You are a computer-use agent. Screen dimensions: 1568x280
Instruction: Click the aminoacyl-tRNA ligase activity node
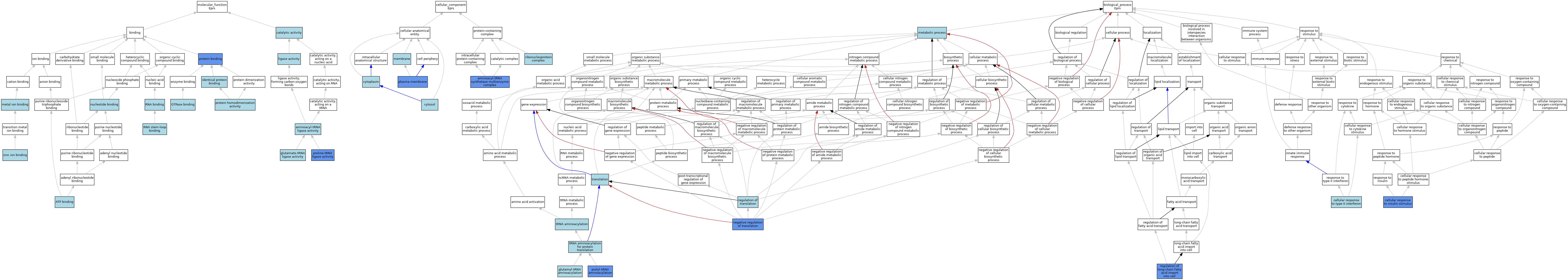[308, 129]
